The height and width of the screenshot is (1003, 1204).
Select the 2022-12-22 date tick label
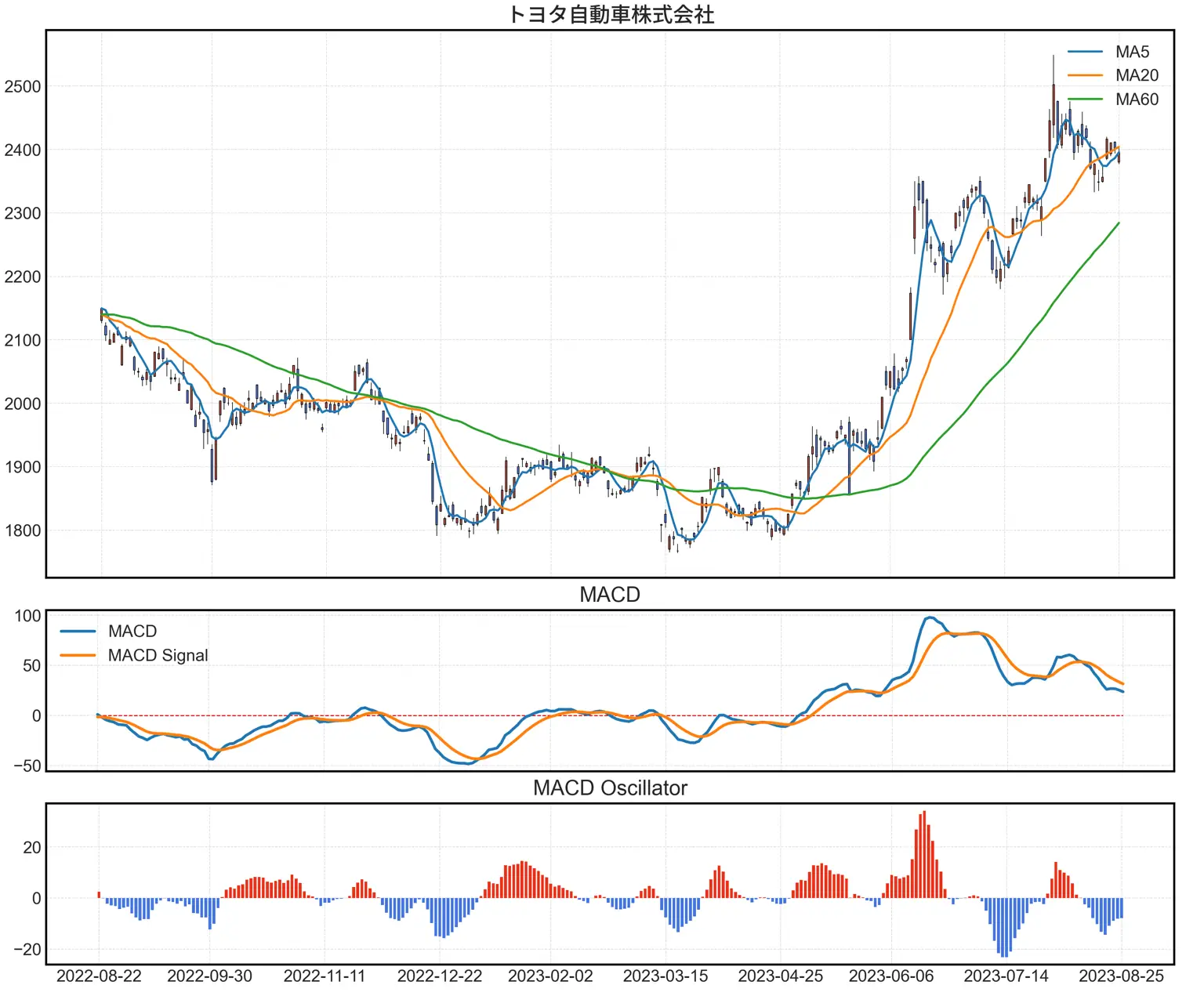(440, 976)
